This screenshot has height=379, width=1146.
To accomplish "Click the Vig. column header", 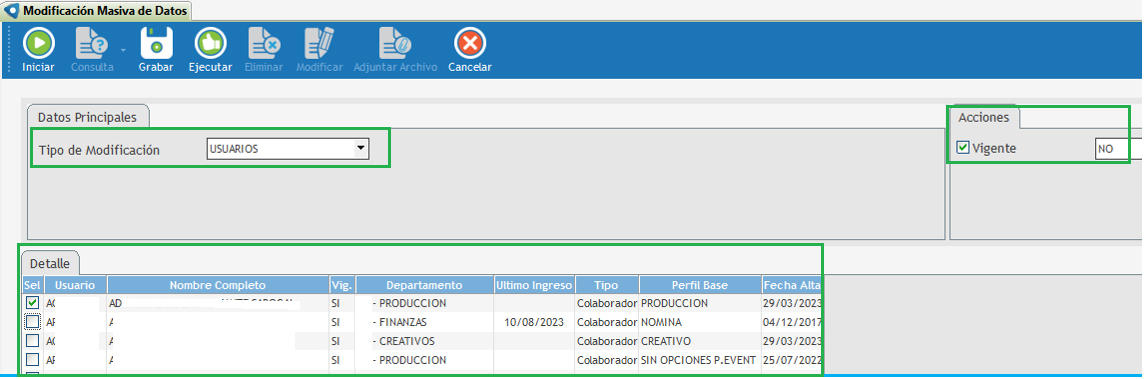I will coord(342,285).
